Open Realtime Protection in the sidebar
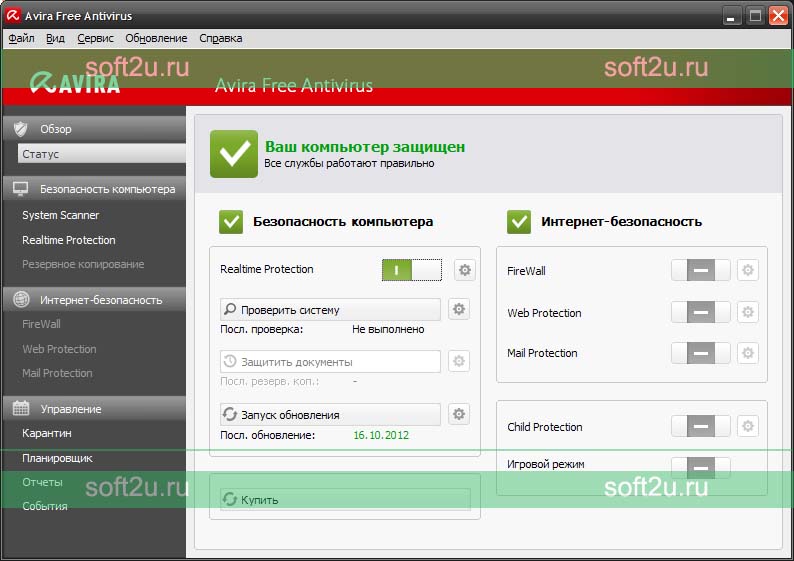794x561 pixels. pyautogui.click(x=68, y=240)
